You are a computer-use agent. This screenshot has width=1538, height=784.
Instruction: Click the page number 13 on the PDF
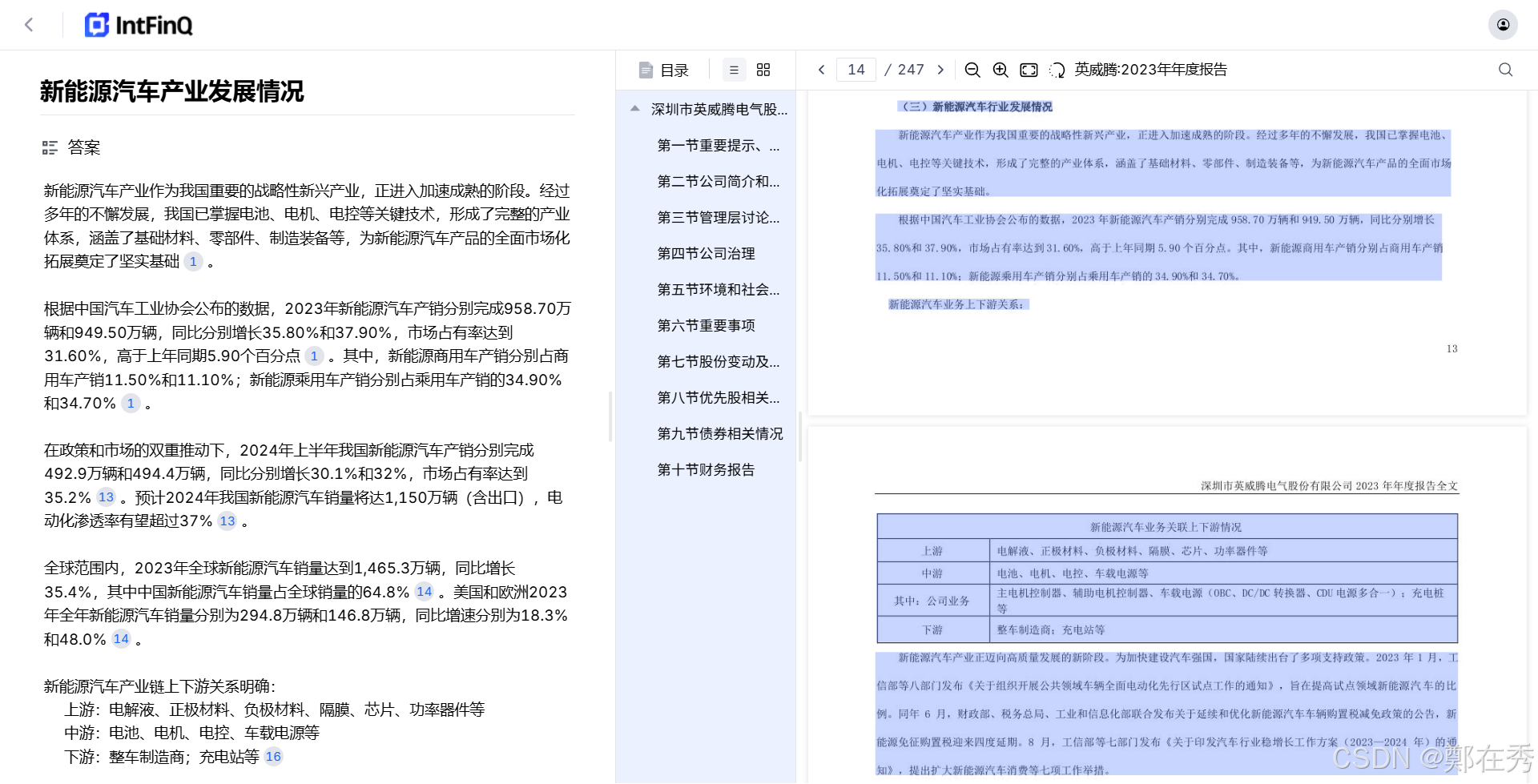(x=1451, y=348)
